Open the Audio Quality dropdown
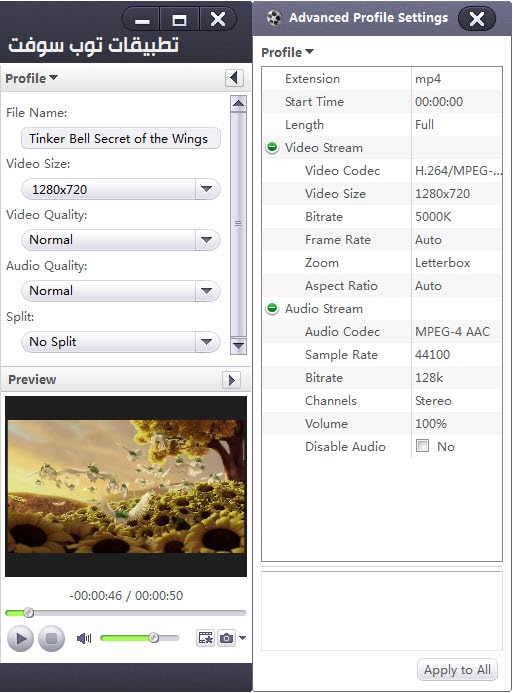 tap(121, 291)
